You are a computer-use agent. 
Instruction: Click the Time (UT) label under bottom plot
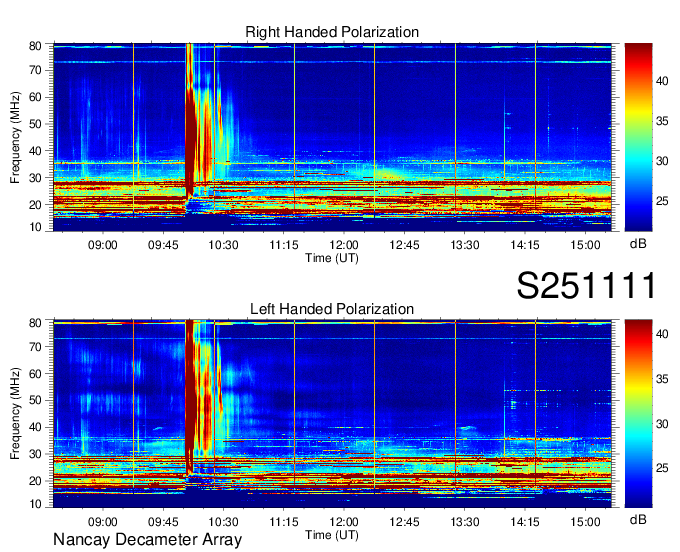331,534
